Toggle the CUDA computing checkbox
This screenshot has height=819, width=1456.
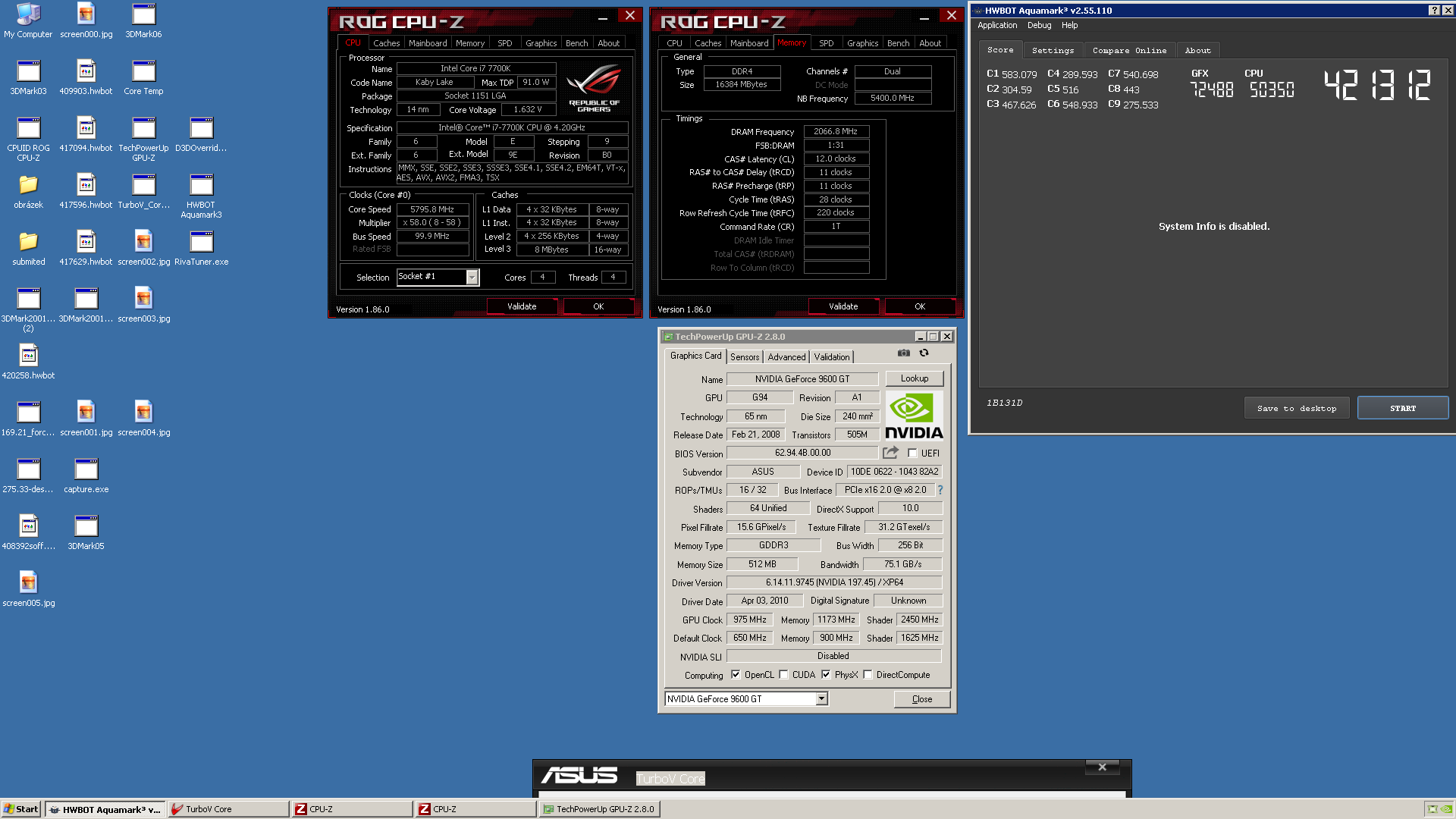[x=783, y=675]
